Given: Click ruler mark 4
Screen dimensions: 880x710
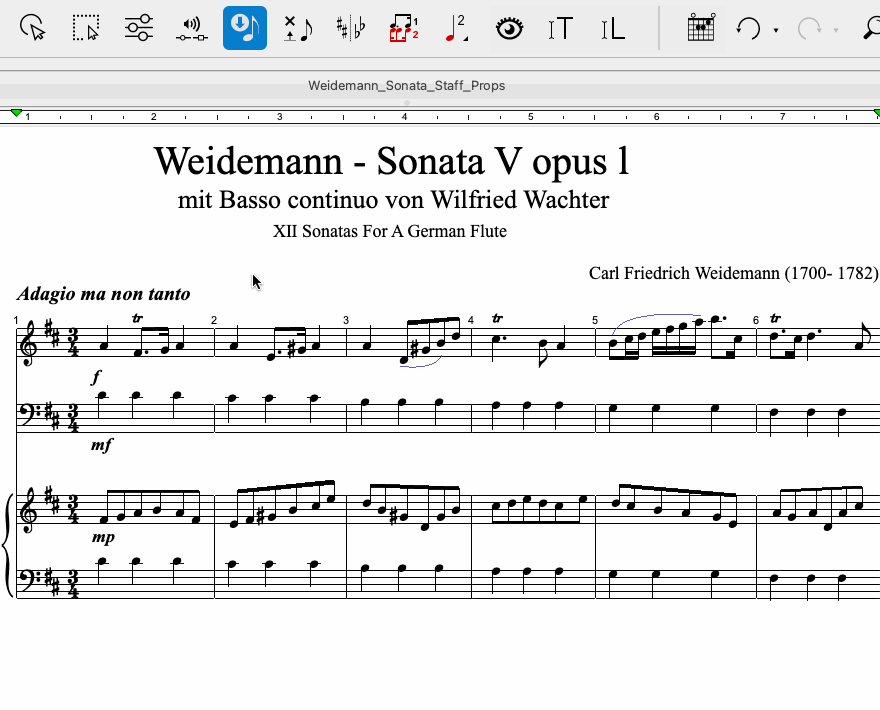Looking at the screenshot, I should (404, 117).
